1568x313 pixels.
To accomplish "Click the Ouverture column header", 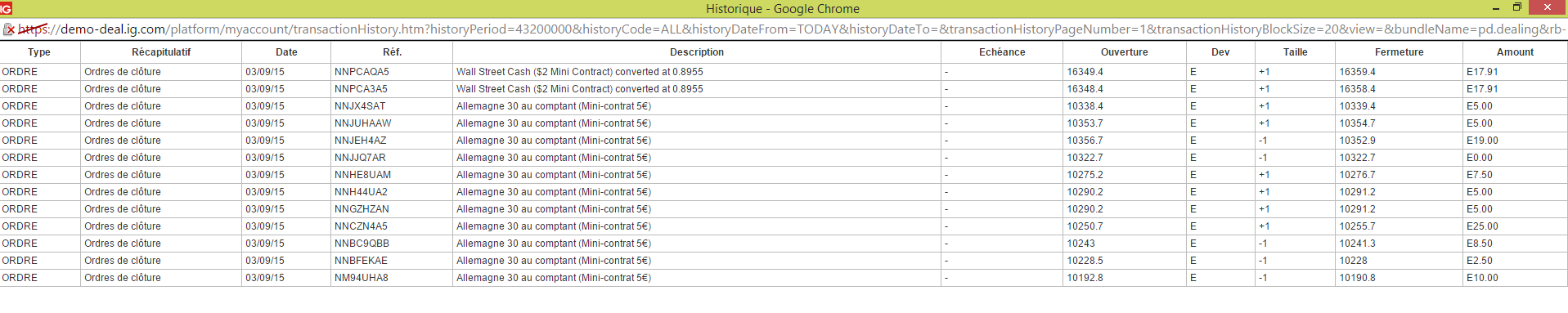I will tap(1125, 52).
